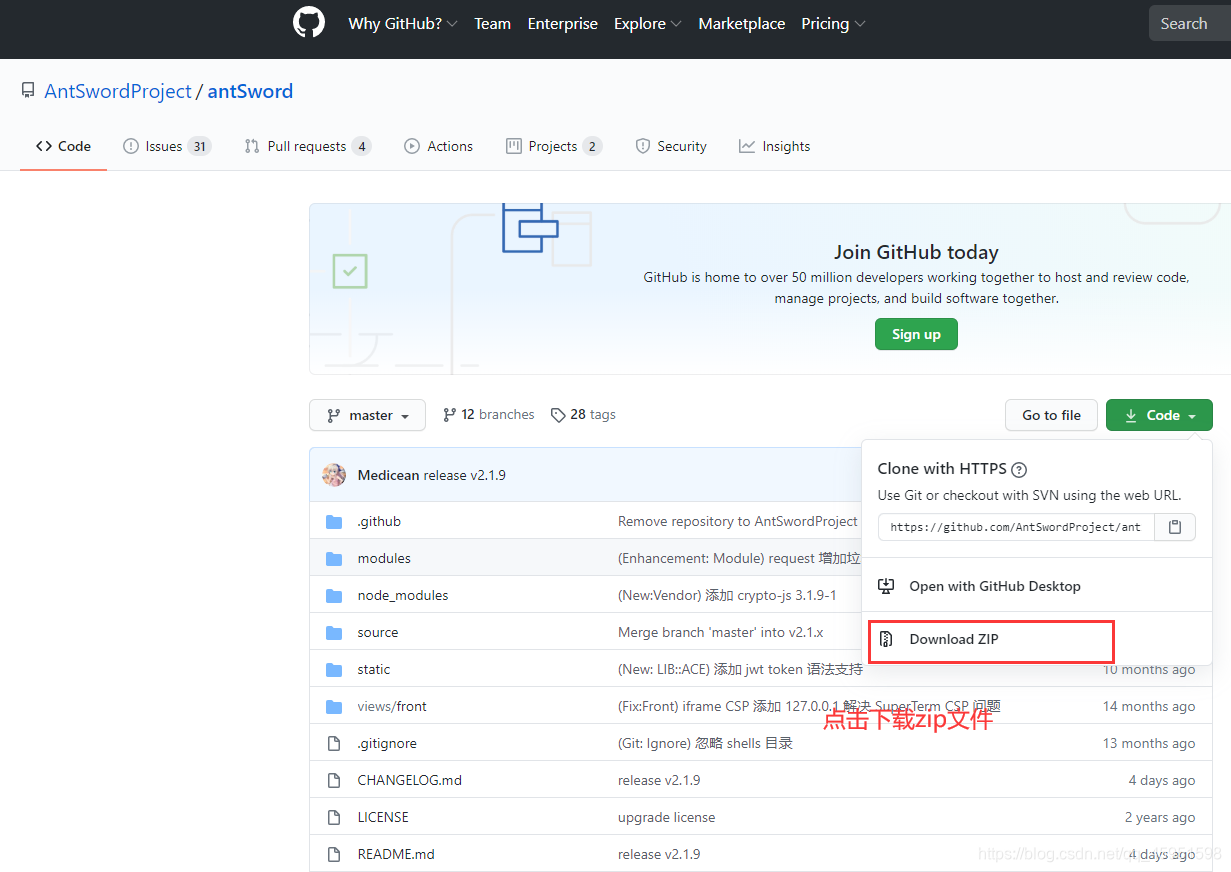The height and width of the screenshot is (872, 1231).
Task: Click the folder icon for modules
Action: [334, 558]
